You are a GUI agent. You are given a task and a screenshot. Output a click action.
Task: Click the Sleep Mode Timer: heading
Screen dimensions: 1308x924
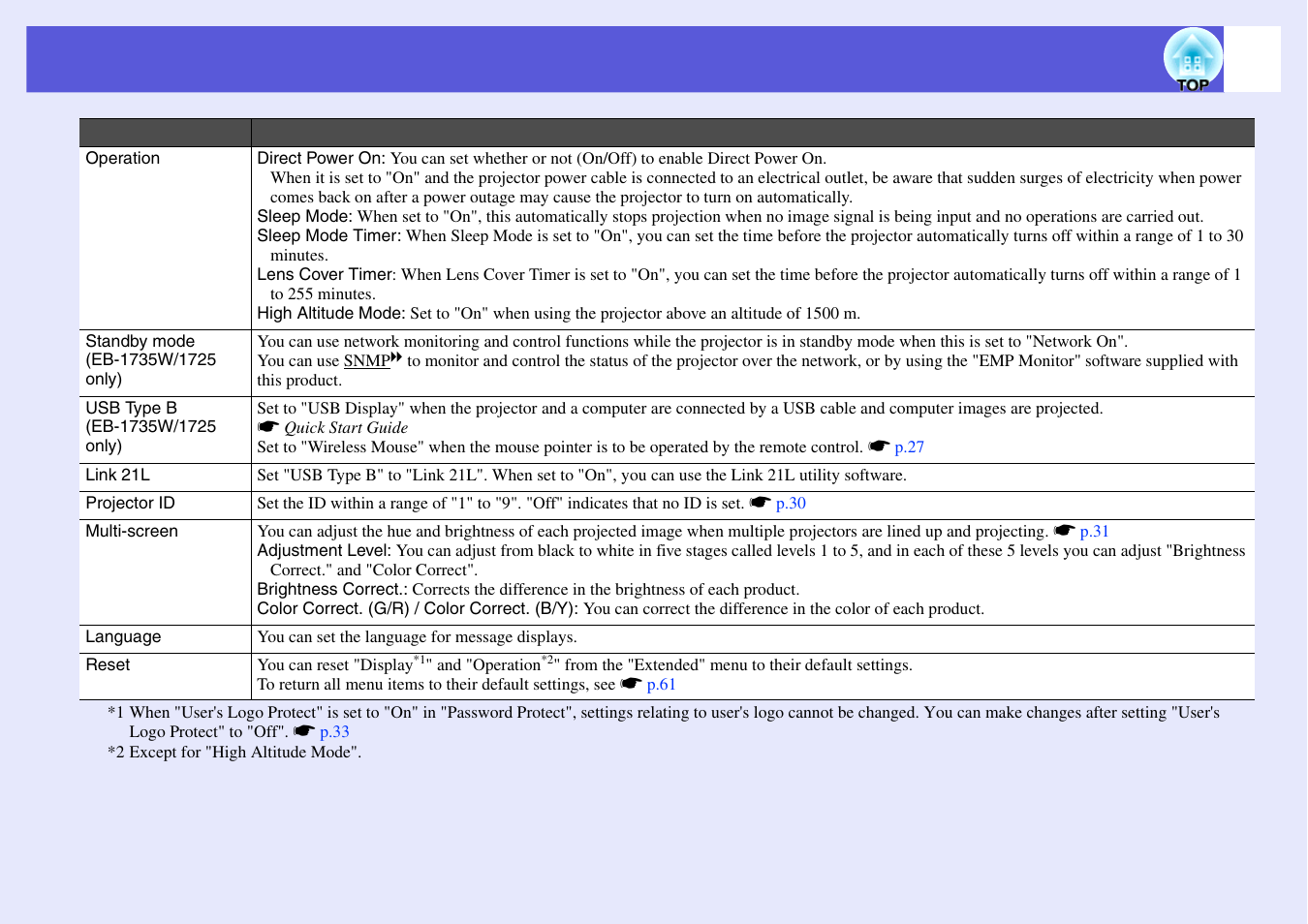(x=329, y=236)
